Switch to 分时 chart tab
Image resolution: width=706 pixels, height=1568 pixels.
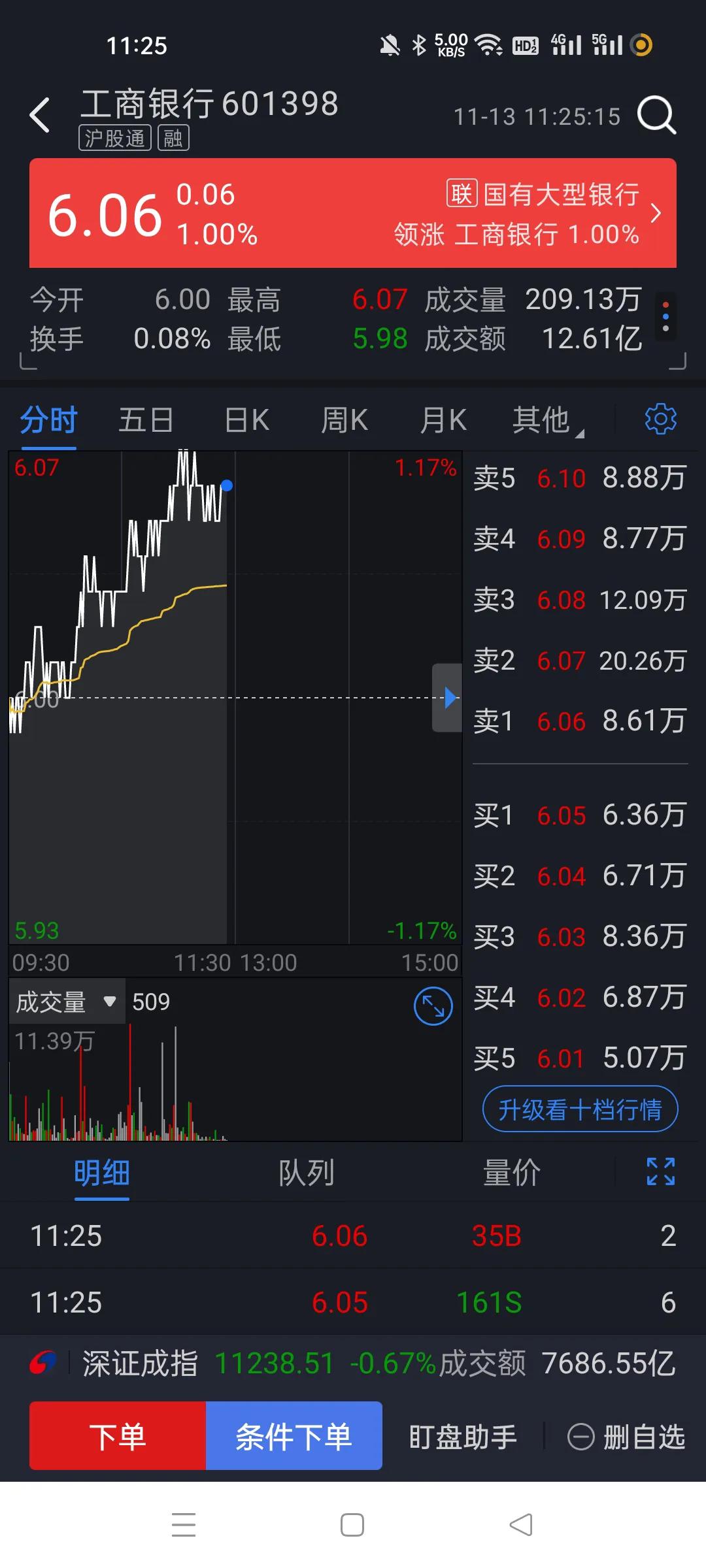coord(48,419)
